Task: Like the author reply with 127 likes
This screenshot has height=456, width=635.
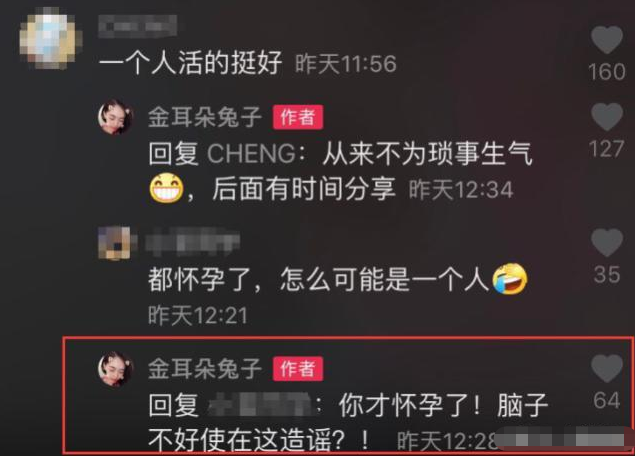Action: [606, 116]
